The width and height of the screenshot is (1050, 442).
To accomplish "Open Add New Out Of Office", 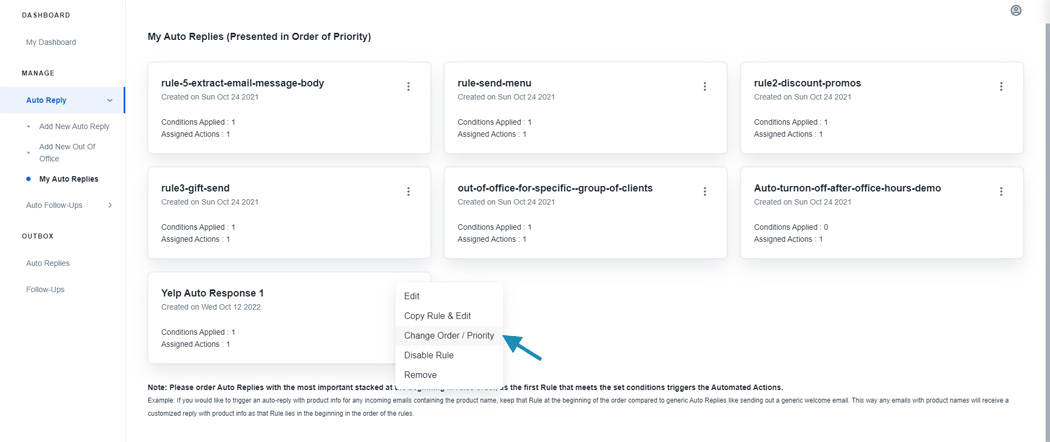I will click(x=67, y=153).
